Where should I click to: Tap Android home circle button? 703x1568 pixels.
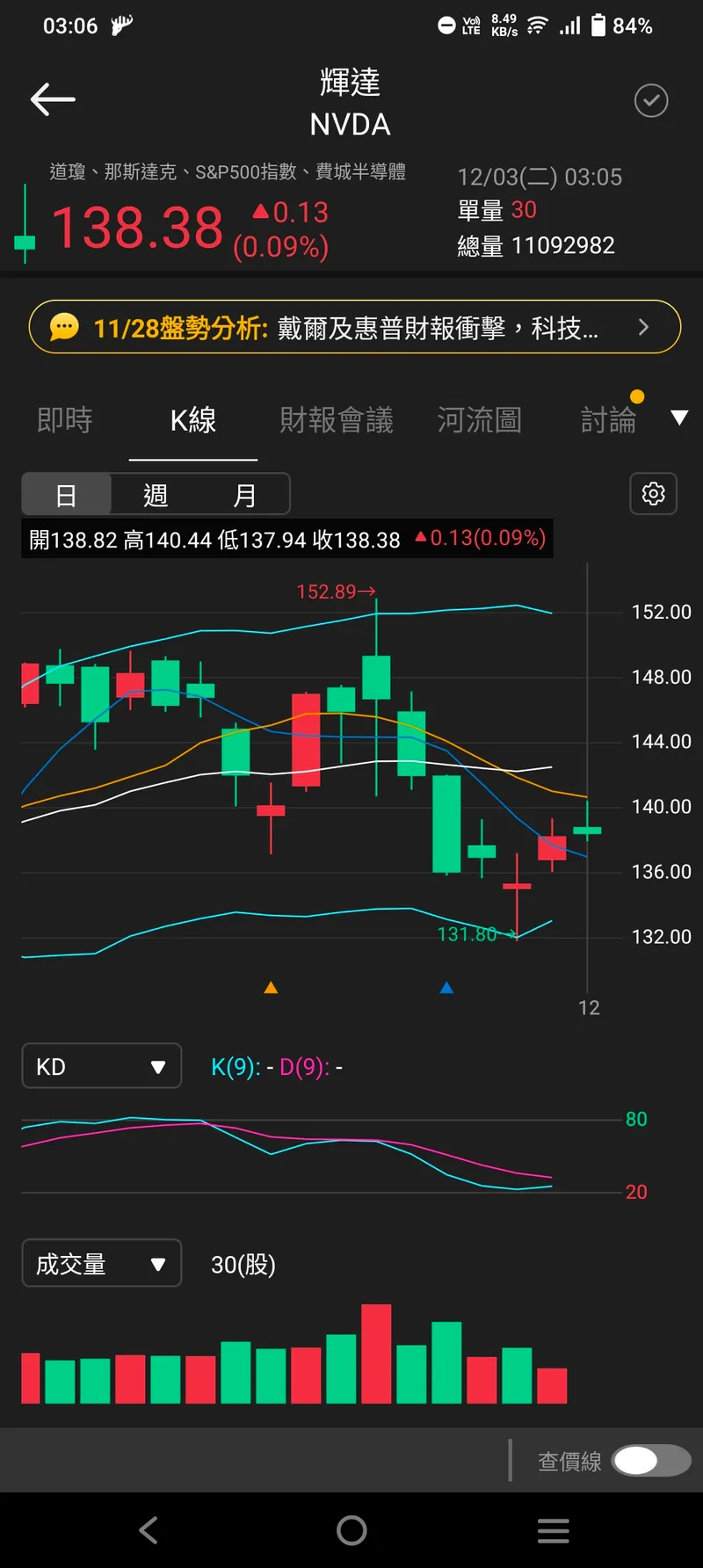351,1530
